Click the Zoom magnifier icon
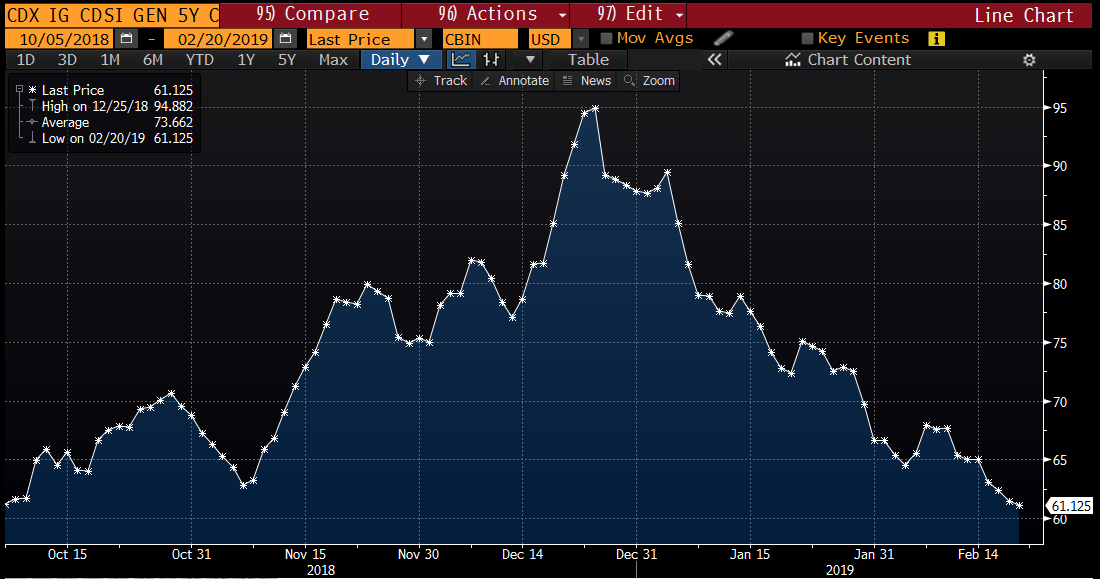The height and width of the screenshot is (579, 1100). [629, 81]
